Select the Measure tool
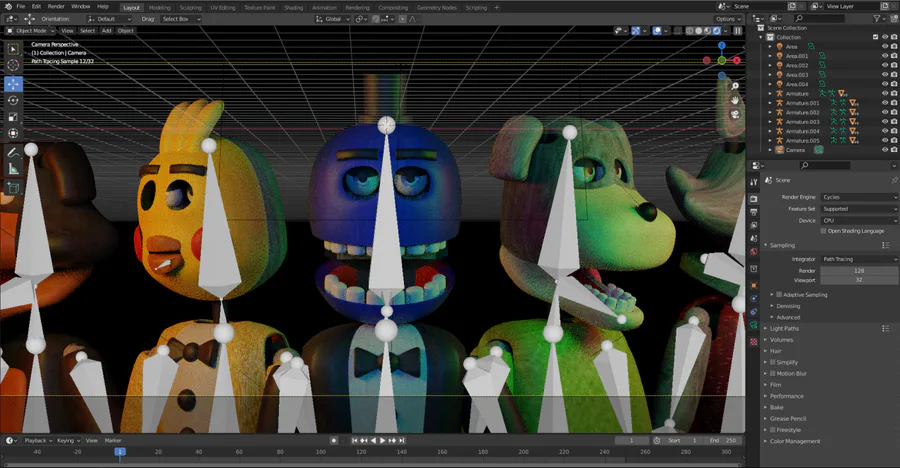 (13, 169)
